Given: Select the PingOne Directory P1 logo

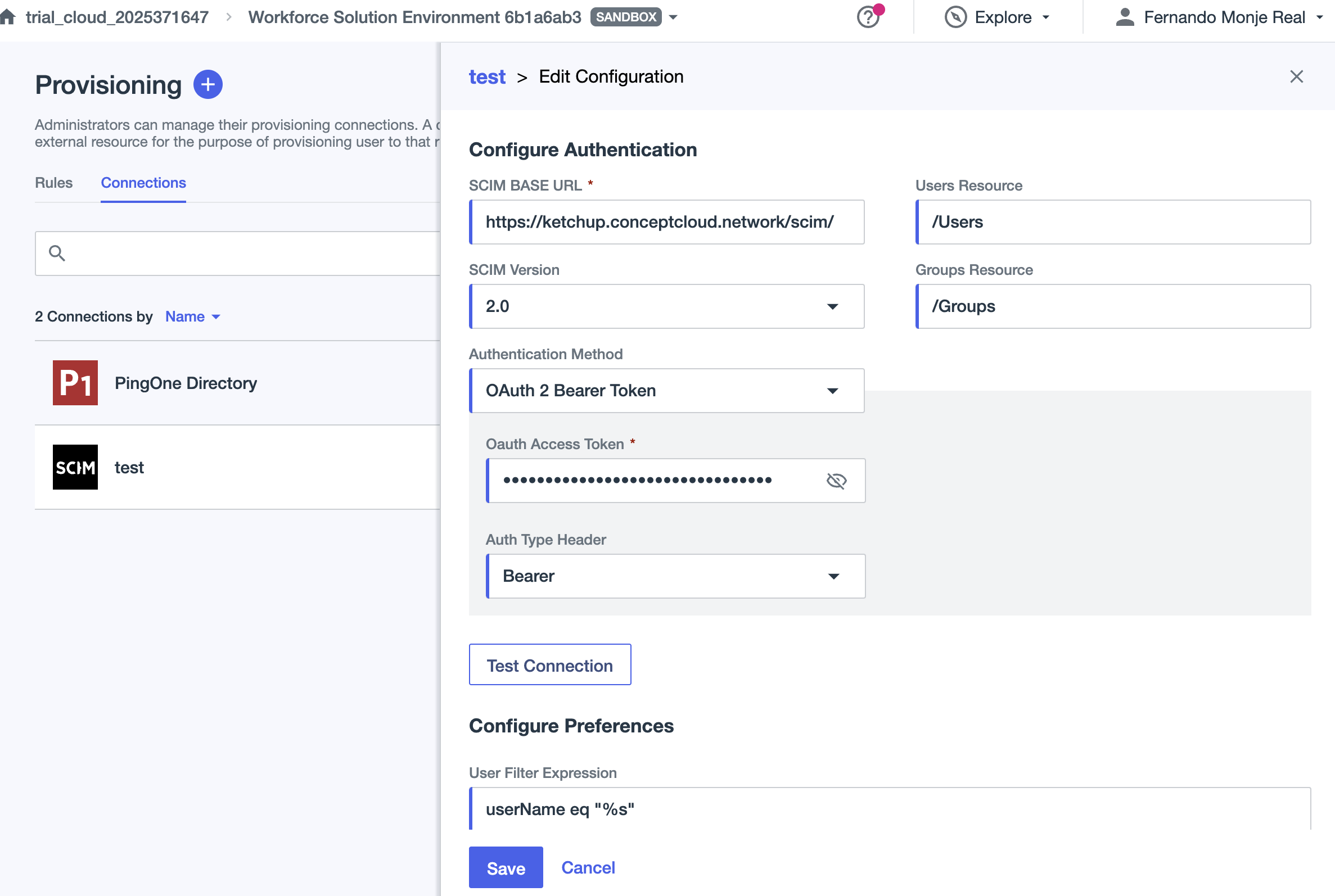Looking at the screenshot, I should click(x=75, y=383).
